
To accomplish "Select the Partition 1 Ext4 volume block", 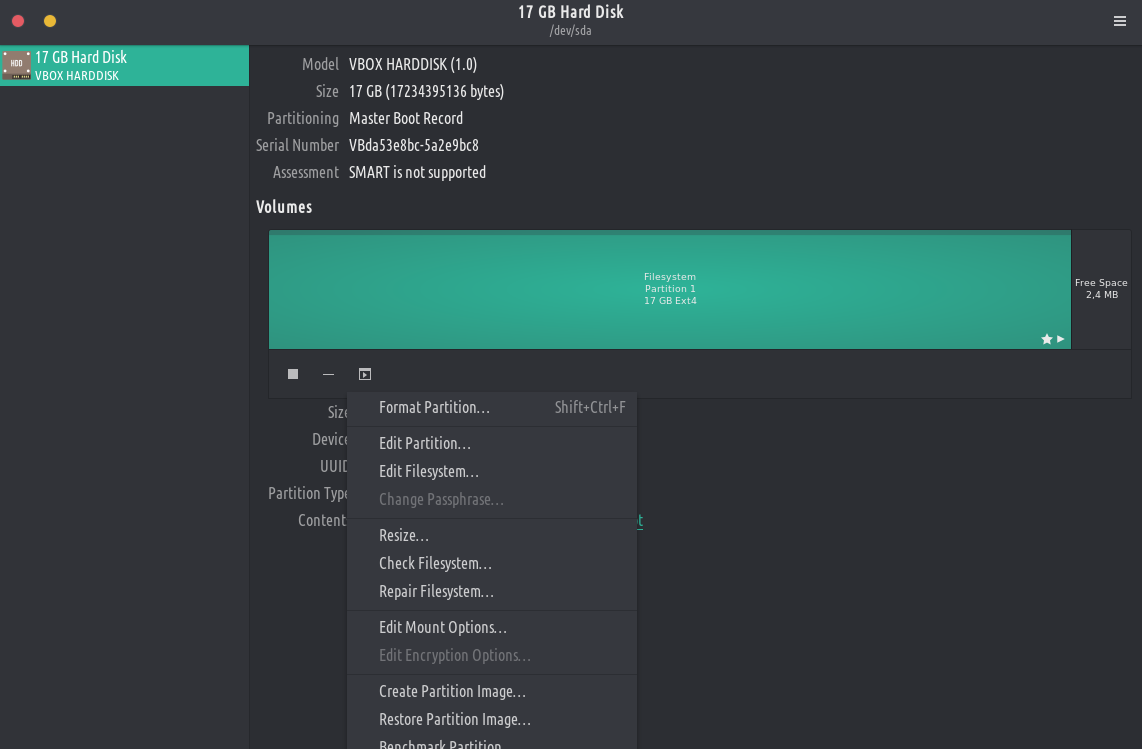I will pos(669,289).
